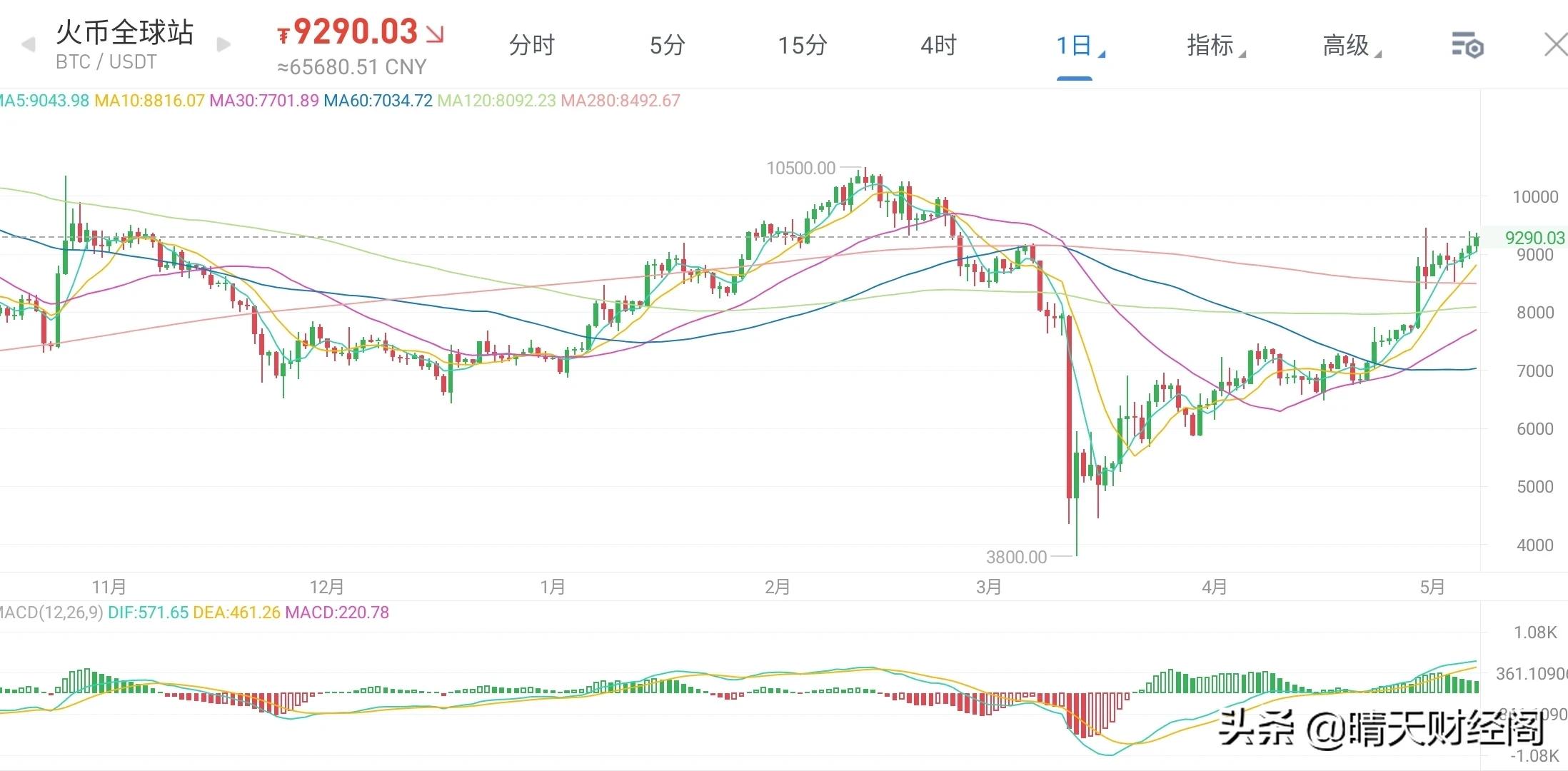Click the previous pair left arrow

pos(29,45)
